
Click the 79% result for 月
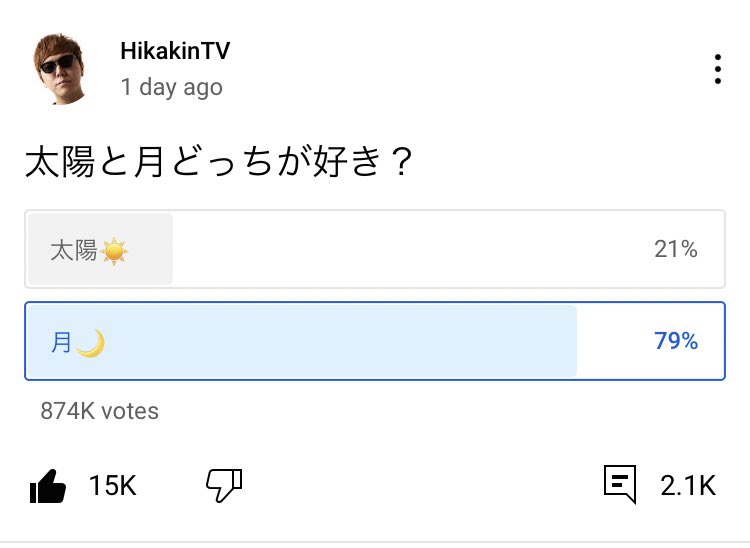tap(676, 341)
